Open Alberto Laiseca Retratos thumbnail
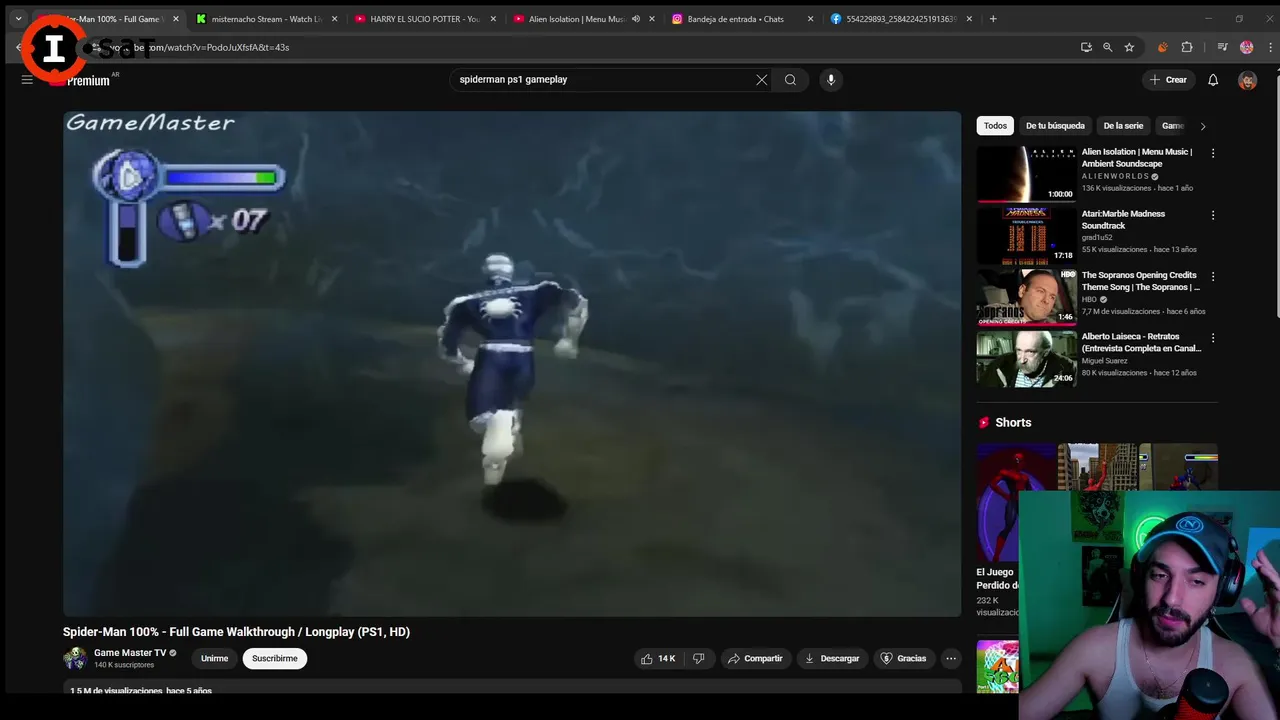The height and width of the screenshot is (720, 1280). (x=1026, y=359)
